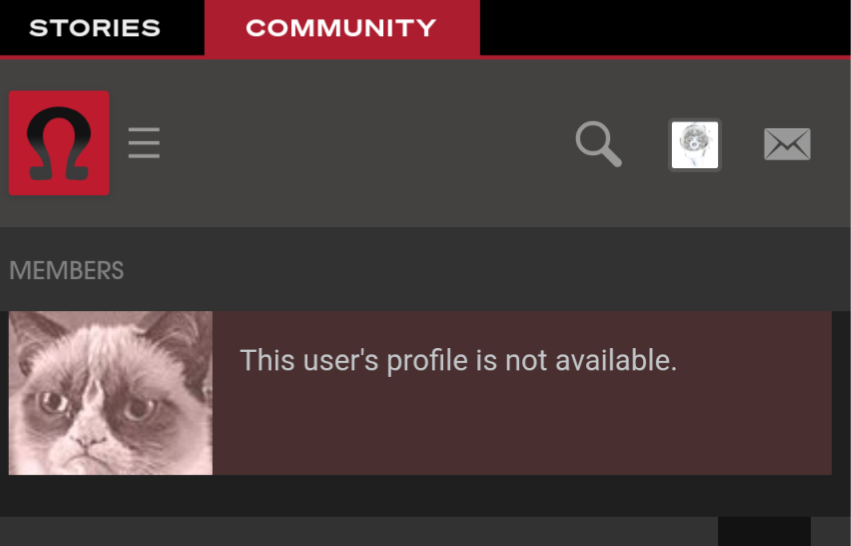
Task: Click the maroon error banner background
Action: point(521,434)
